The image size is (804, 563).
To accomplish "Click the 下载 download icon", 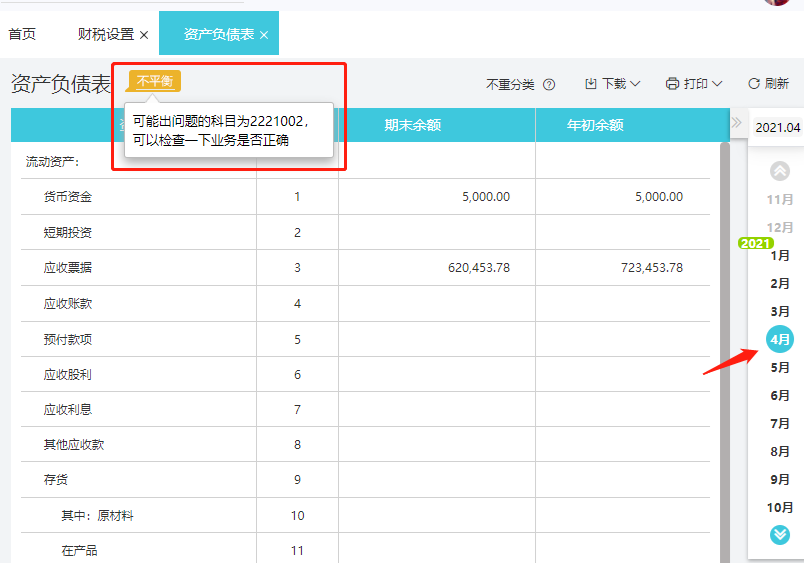I will coord(591,84).
